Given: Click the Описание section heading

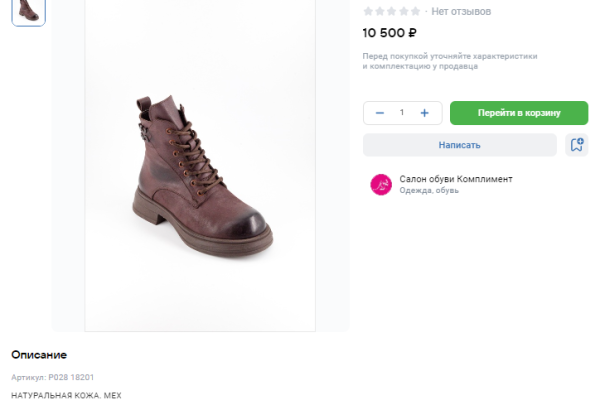Looking at the screenshot, I should [x=39, y=355].
